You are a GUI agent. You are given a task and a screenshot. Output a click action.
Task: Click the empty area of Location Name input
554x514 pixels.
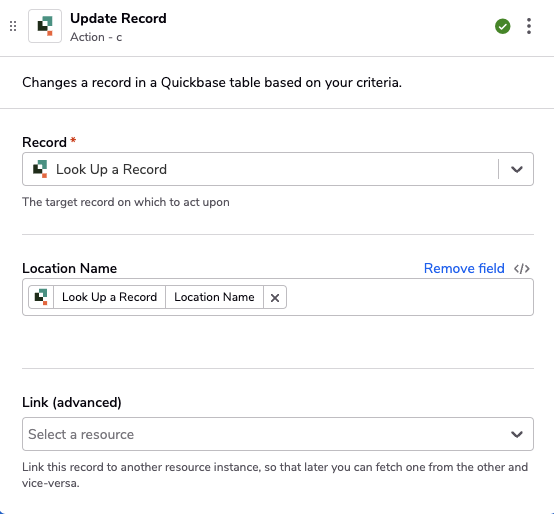coord(410,297)
